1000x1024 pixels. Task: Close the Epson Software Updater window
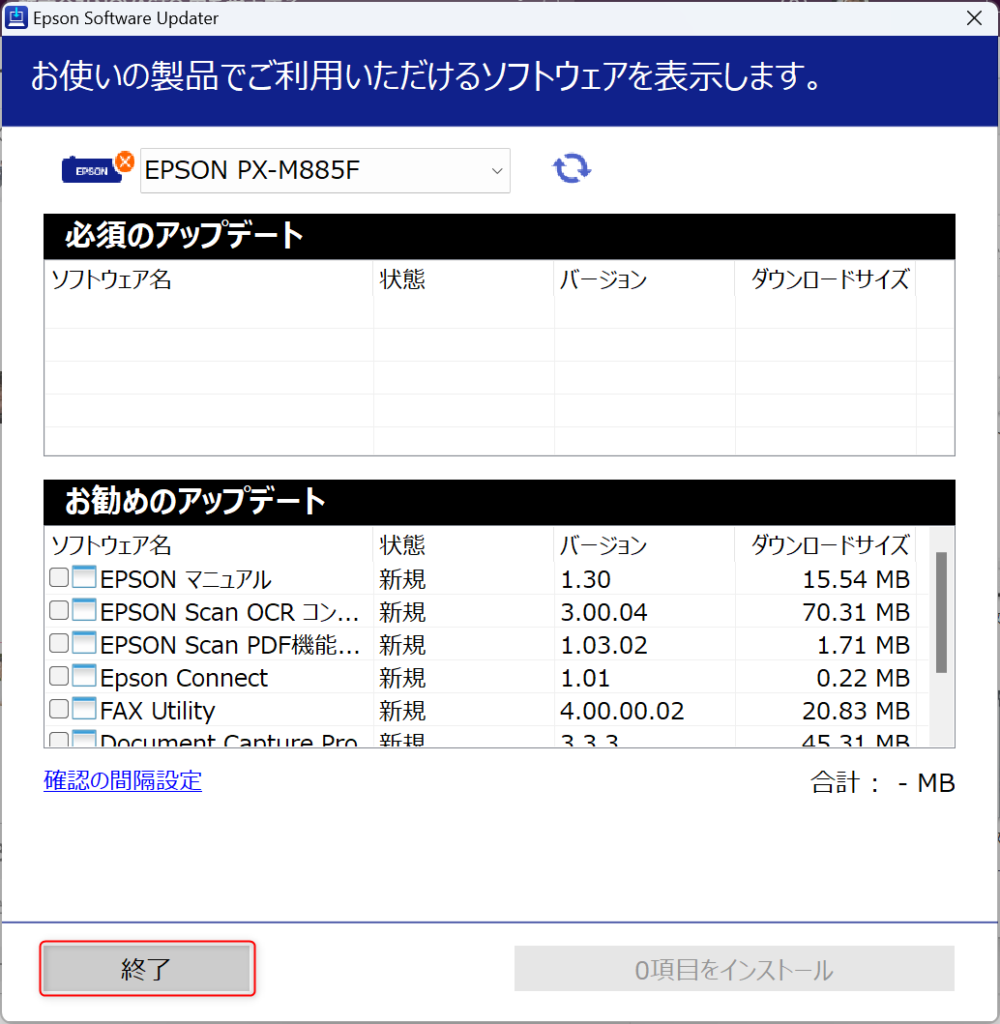(x=974, y=18)
